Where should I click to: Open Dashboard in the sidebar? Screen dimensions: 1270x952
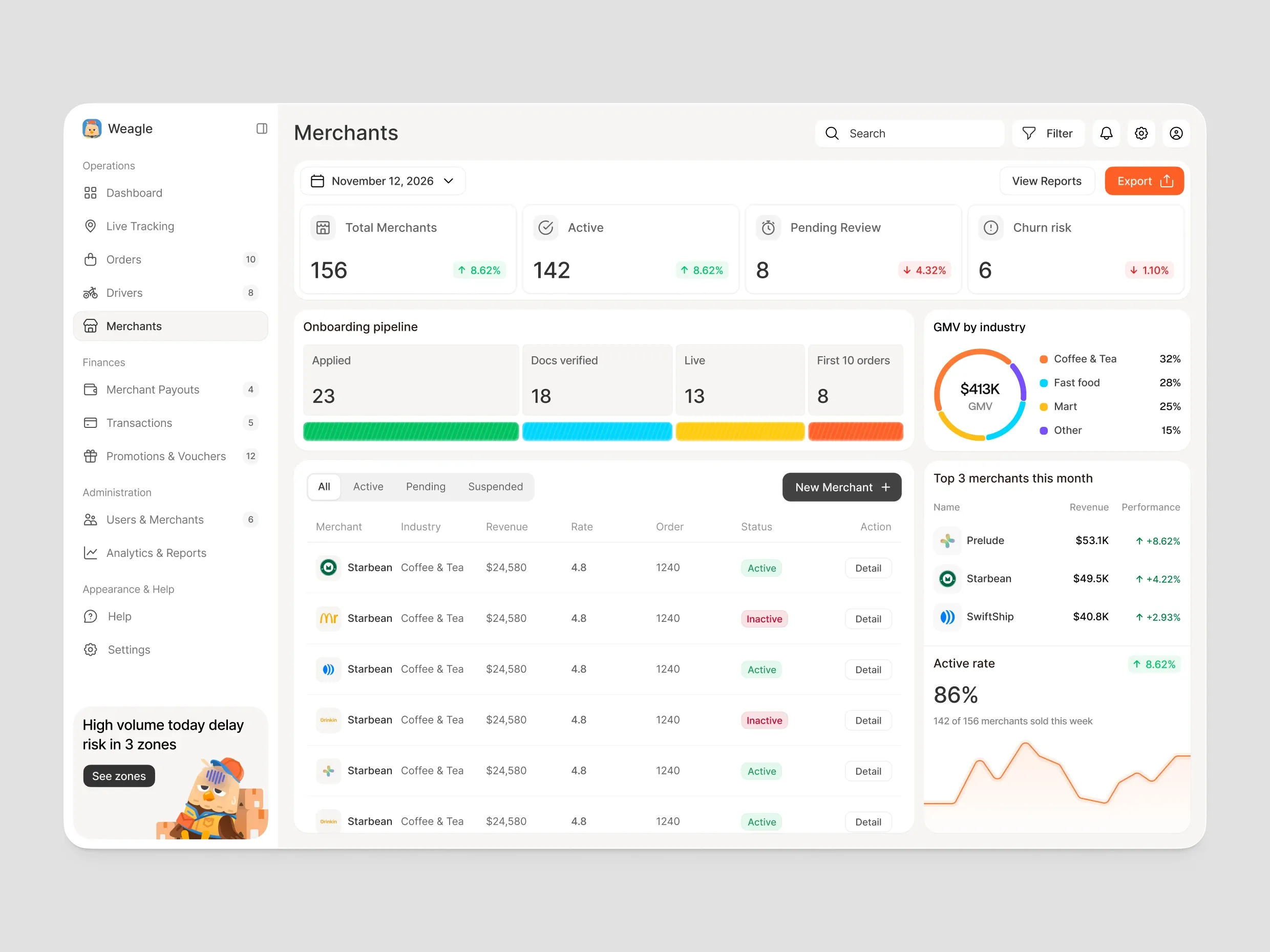pyautogui.click(x=171, y=193)
